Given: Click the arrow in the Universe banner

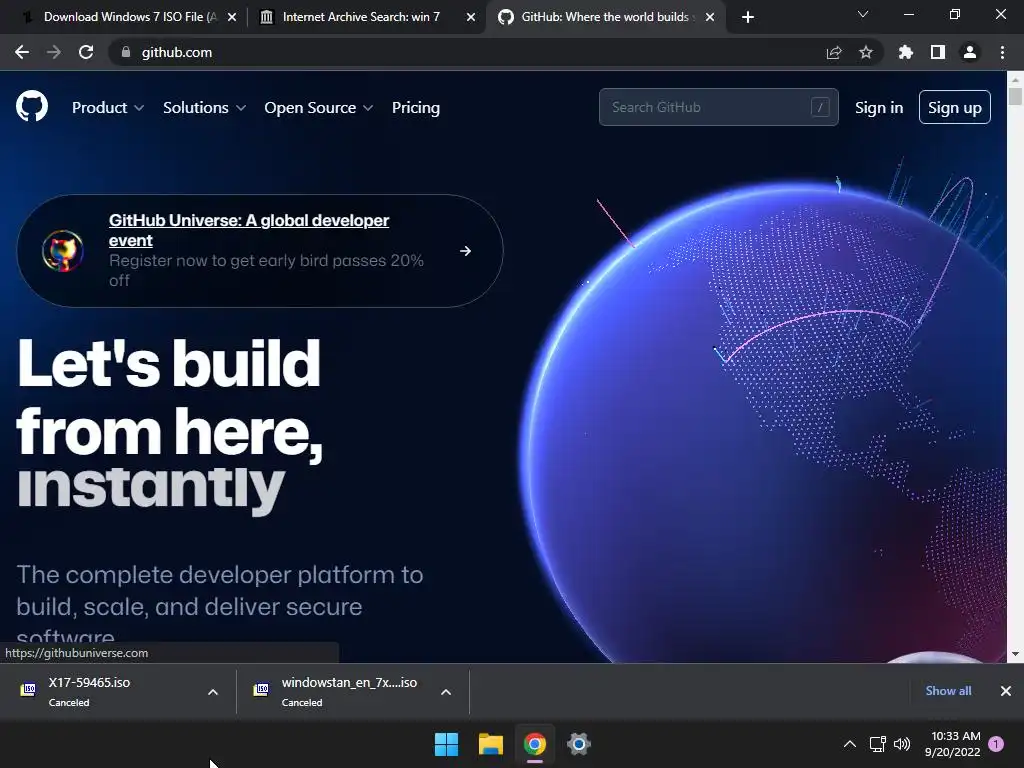Looking at the screenshot, I should (x=466, y=251).
